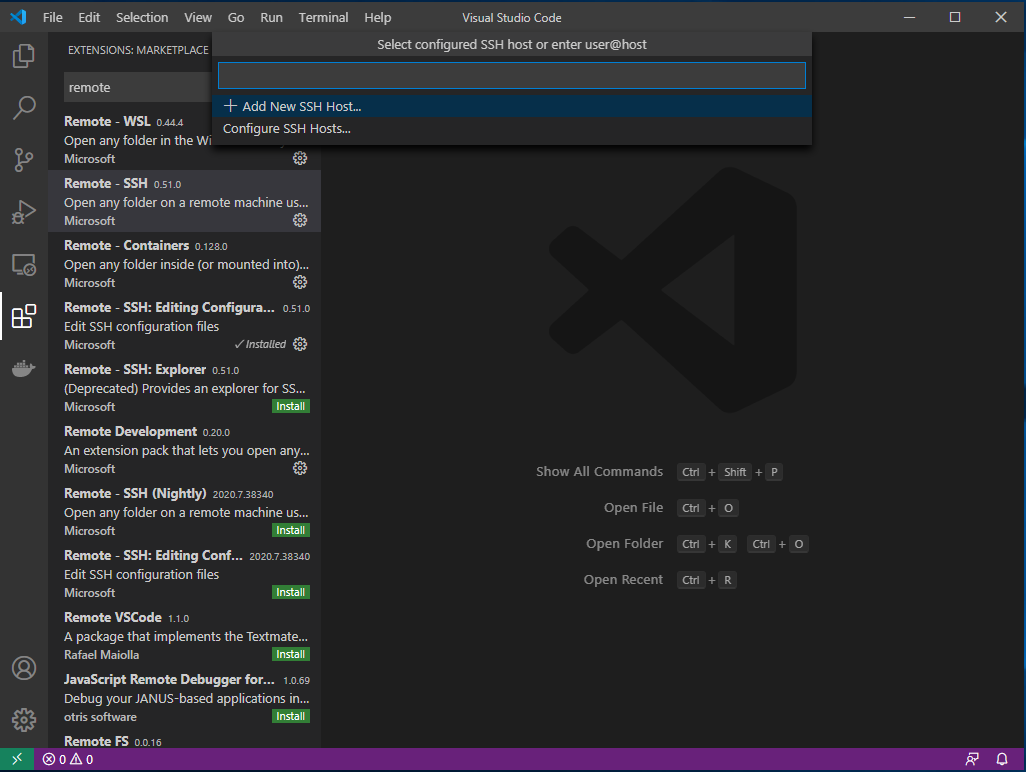Image resolution: width=1026 pixels, height=772 pixels.
Task: Open problems via errors and warnings indicator
Action: pyautogui.click(x=68, y=759)
